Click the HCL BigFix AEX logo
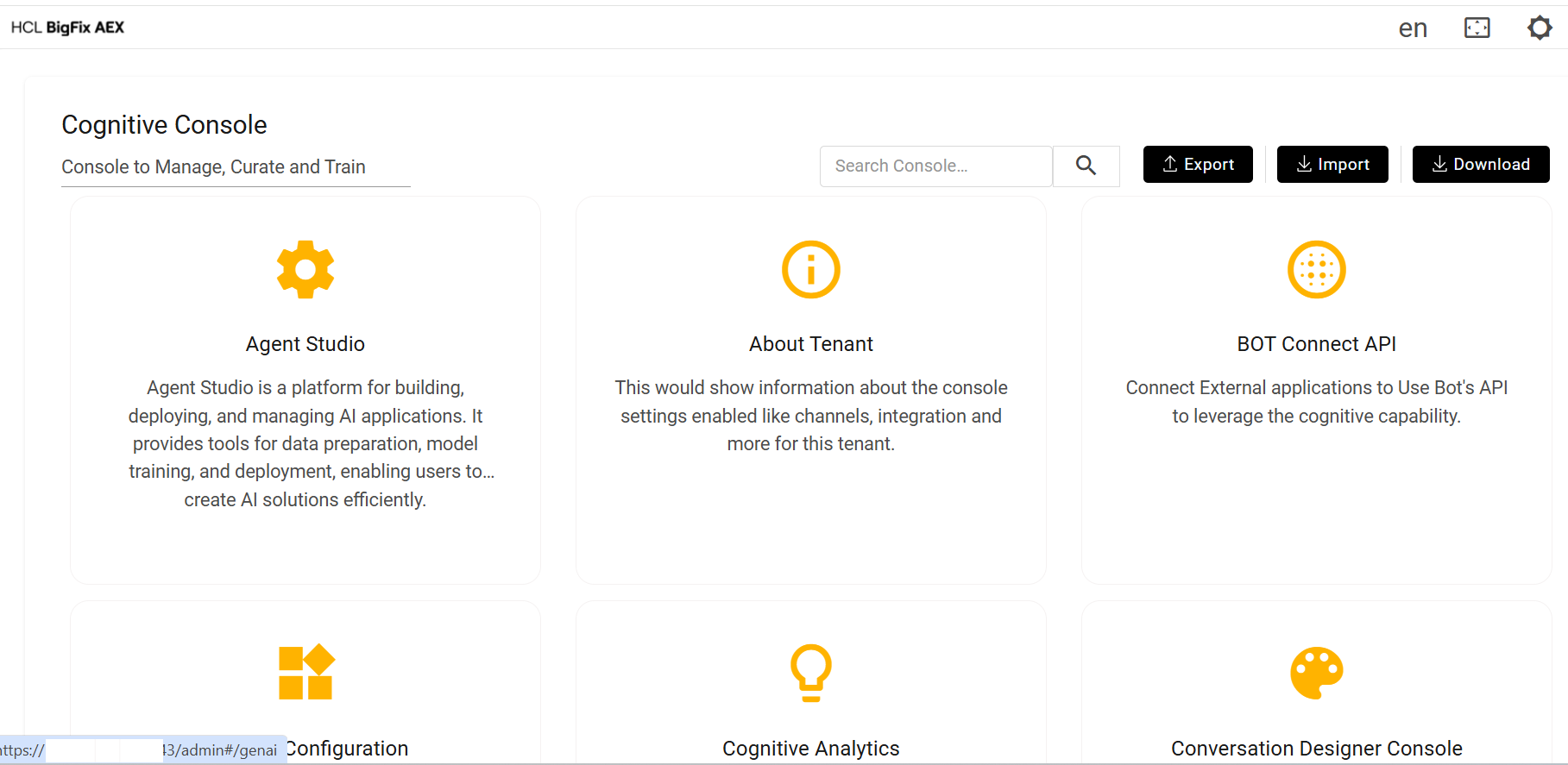 67,28
